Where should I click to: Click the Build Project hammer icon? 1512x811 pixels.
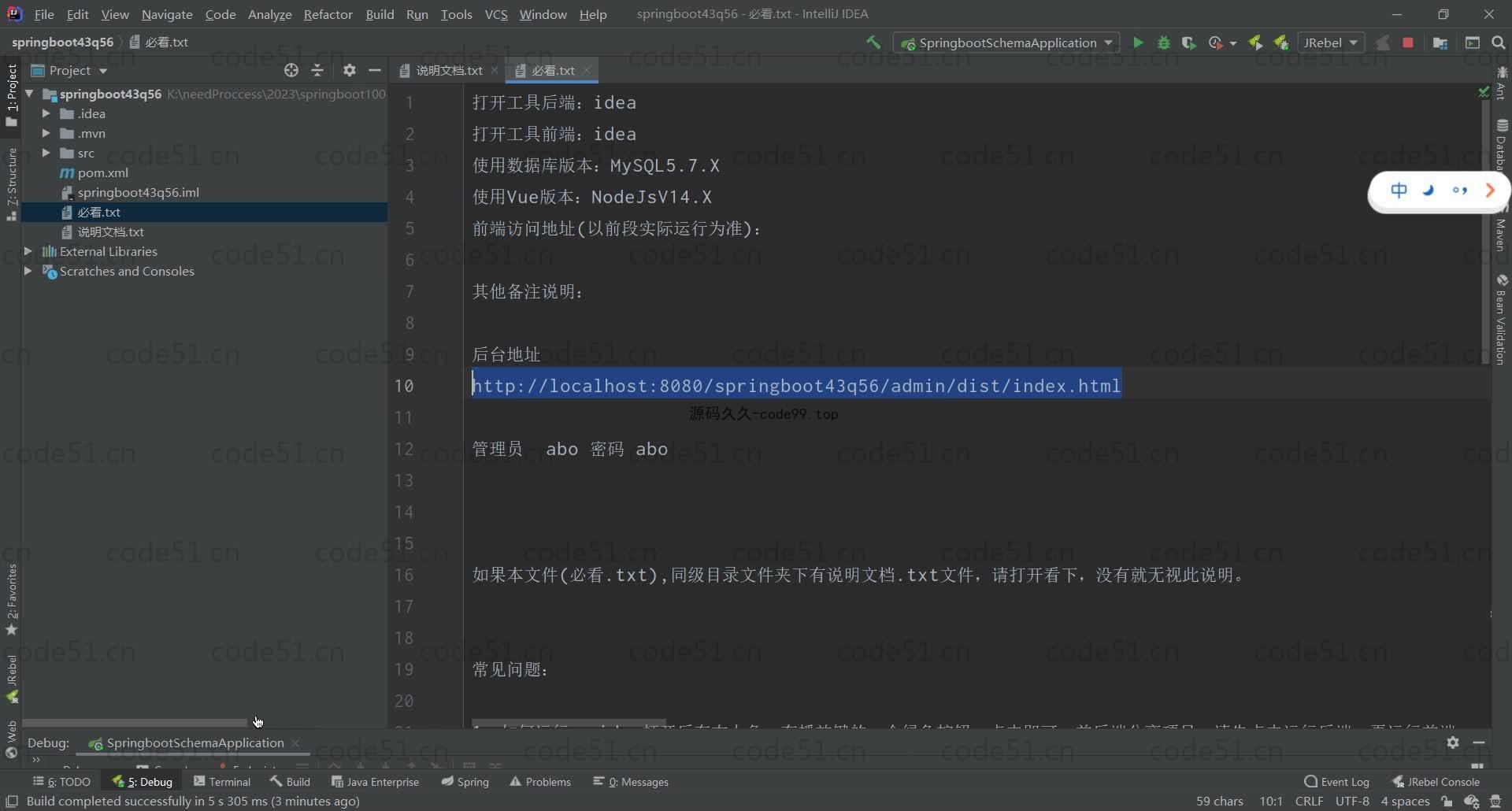coord(873,43)
